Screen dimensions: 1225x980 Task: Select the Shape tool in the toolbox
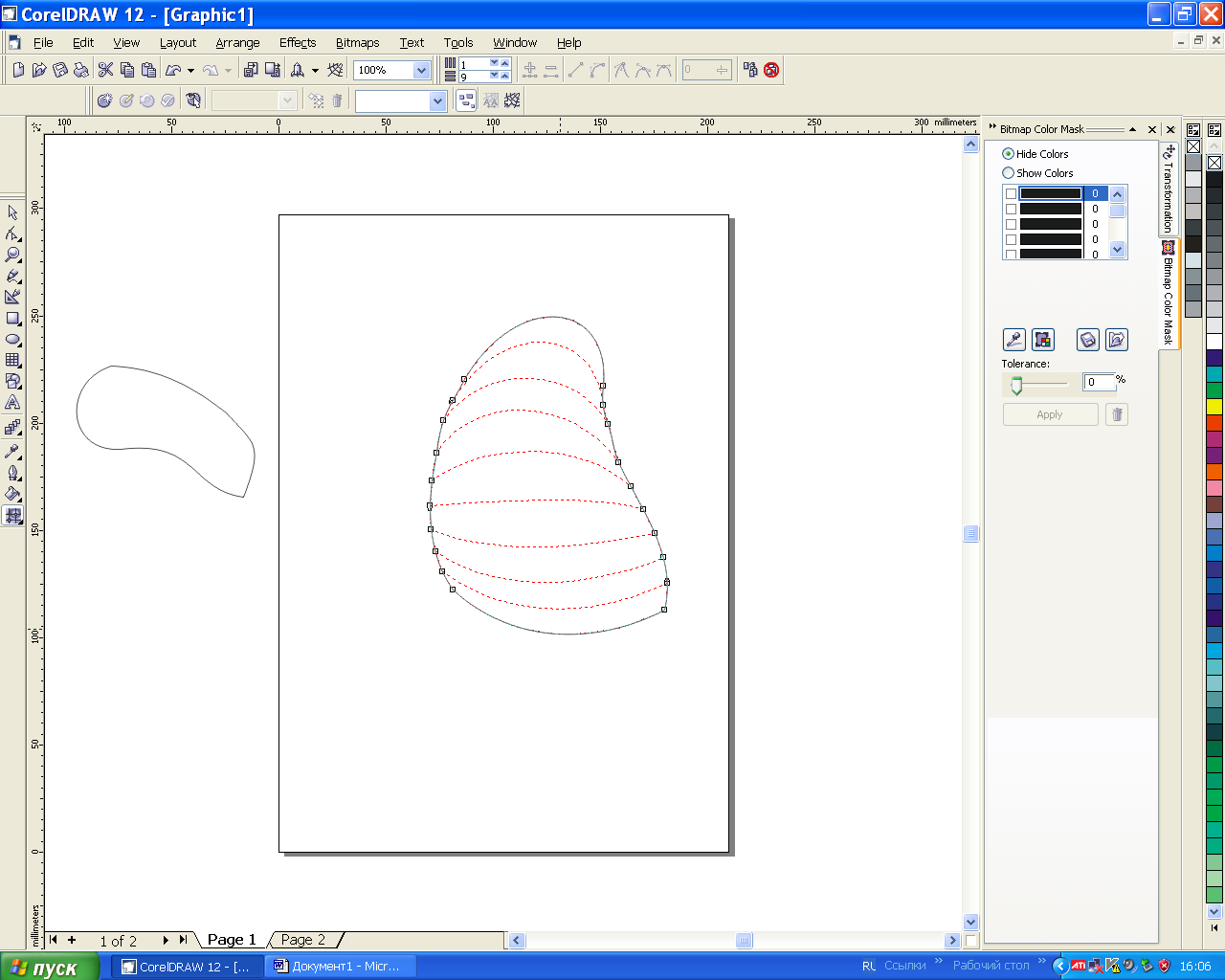tap(12, 234)
